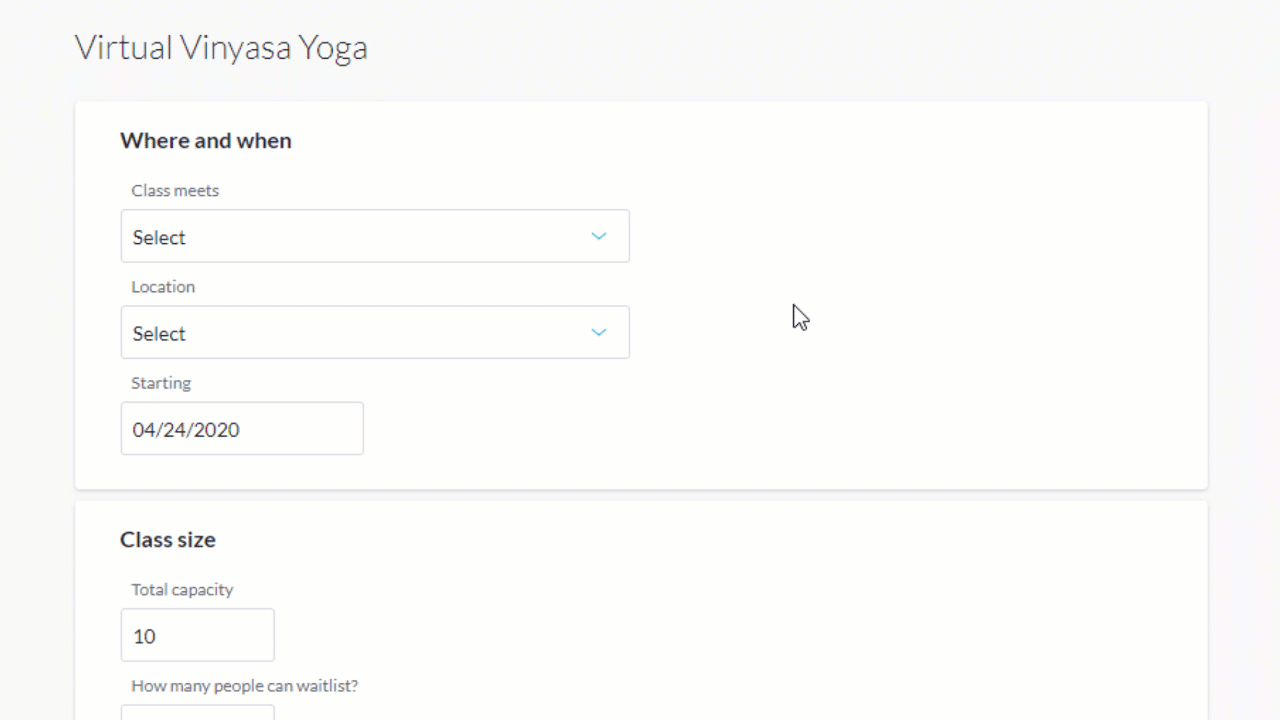Select the "Where and when" section heading
This screenshot has height=720, width=1280.
[206, 140]
